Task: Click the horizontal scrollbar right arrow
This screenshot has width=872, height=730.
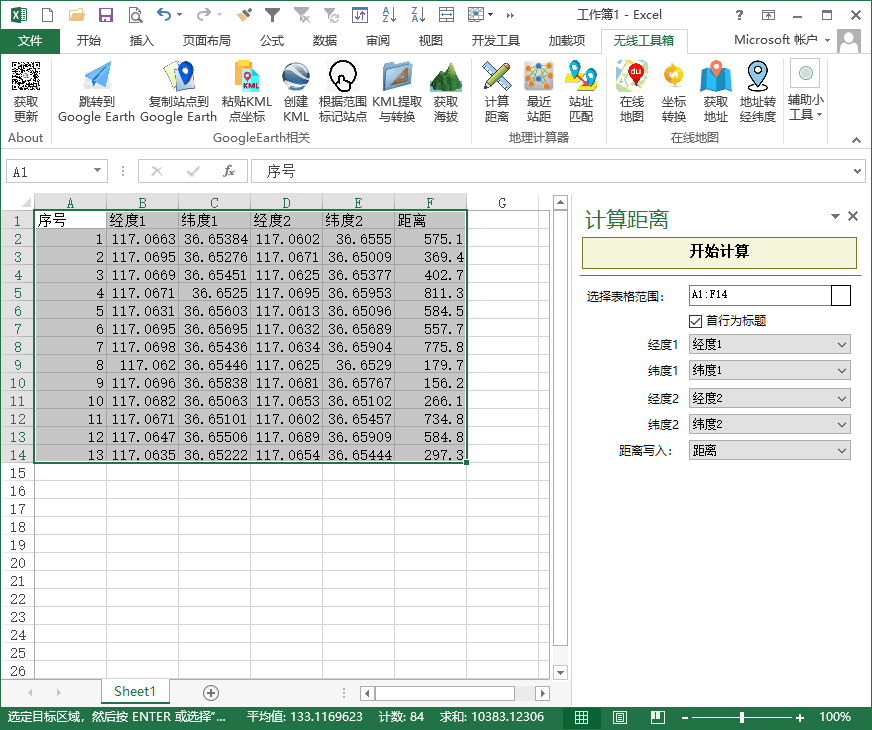Action: 542,693
